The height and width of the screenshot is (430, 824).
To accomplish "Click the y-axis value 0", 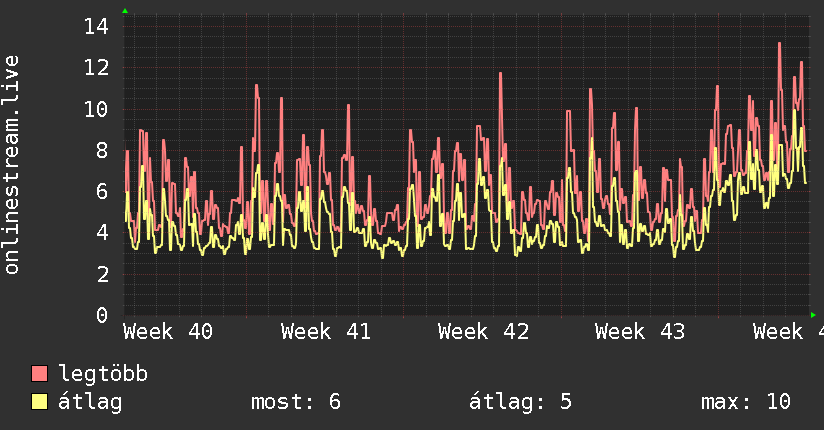I will (102, 315).
